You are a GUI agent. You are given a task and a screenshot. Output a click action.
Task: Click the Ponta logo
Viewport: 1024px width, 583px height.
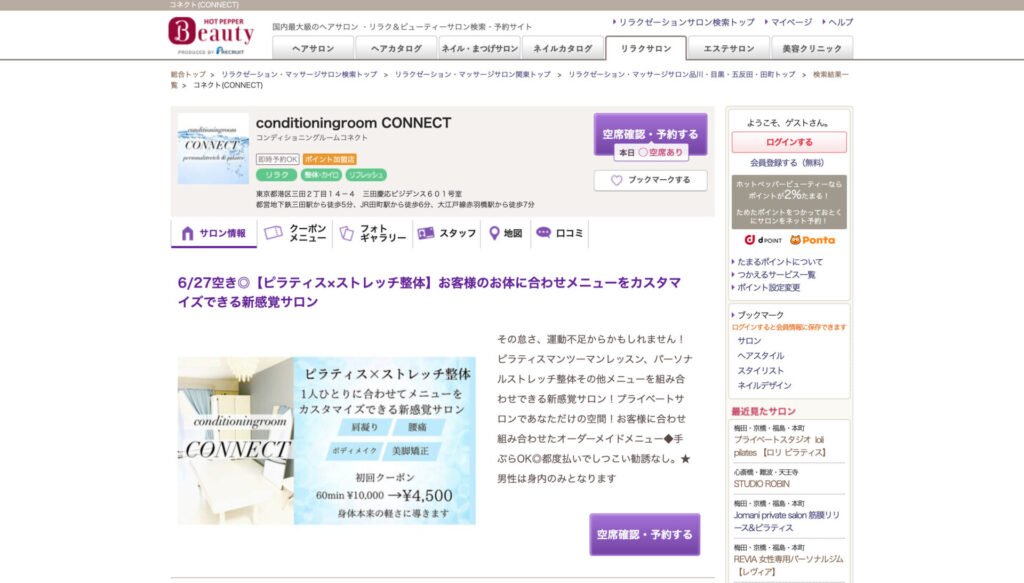click(812, 240)
